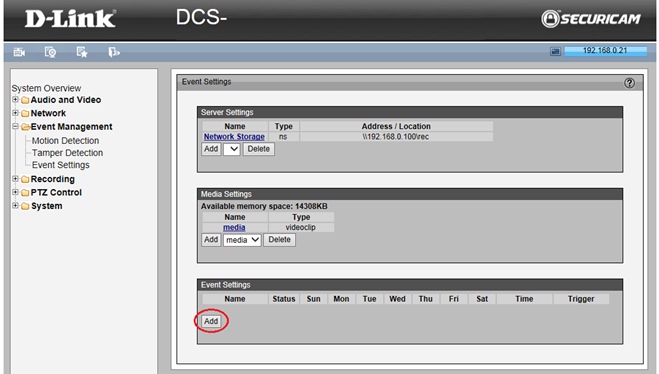The height and width of the screenshot is (374, 659).
Task: Click the starred page toolbar icon
Action: pos(82,52)
